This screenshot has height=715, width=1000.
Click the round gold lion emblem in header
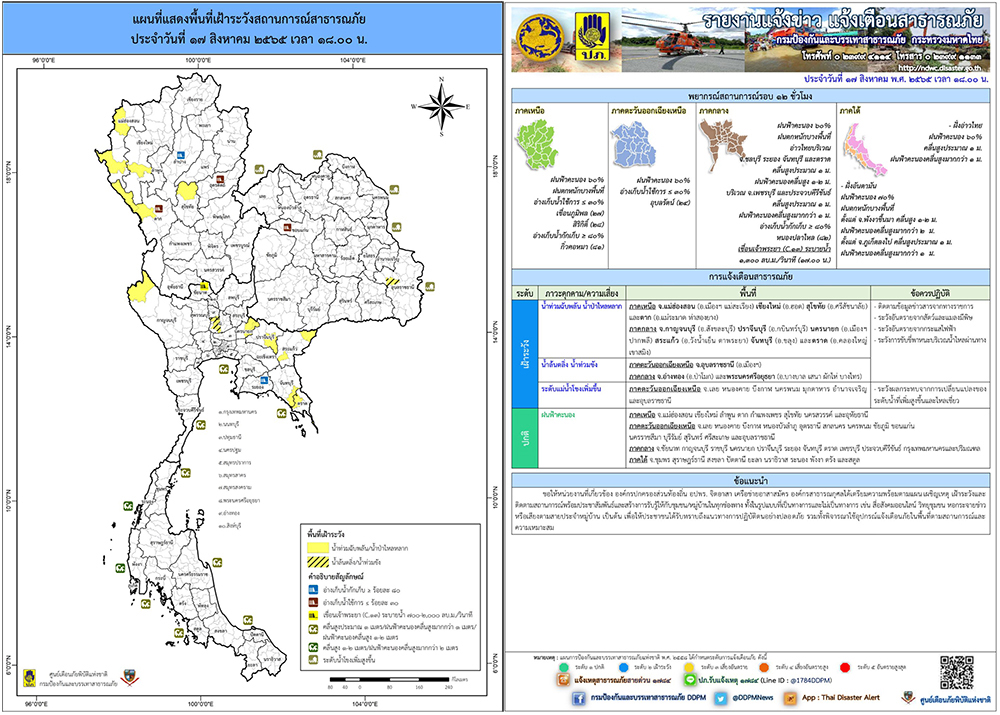pos(541,36)
